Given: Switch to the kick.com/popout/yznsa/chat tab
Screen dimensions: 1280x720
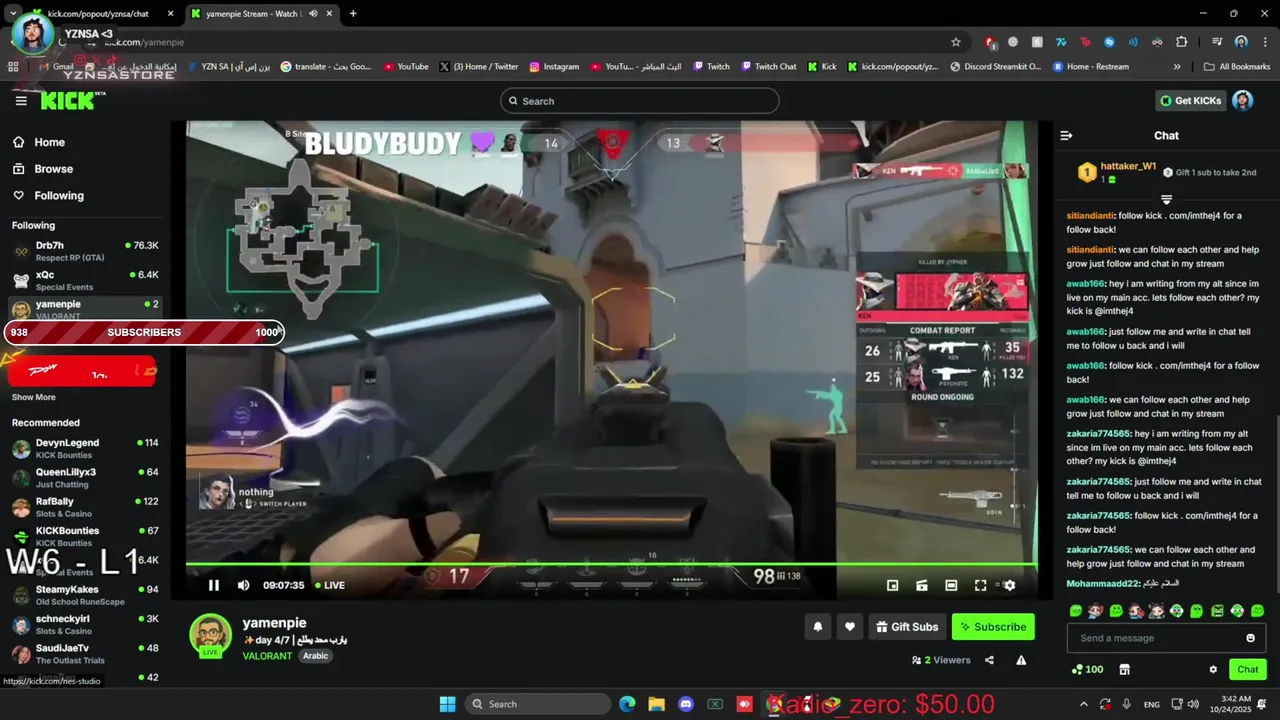Looking at the screenshot, I should point(98,14).
